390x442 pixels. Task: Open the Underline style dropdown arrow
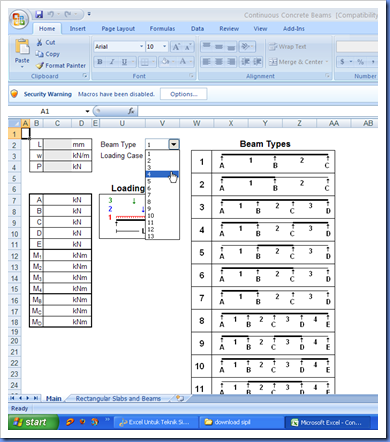tap(133, 62)
